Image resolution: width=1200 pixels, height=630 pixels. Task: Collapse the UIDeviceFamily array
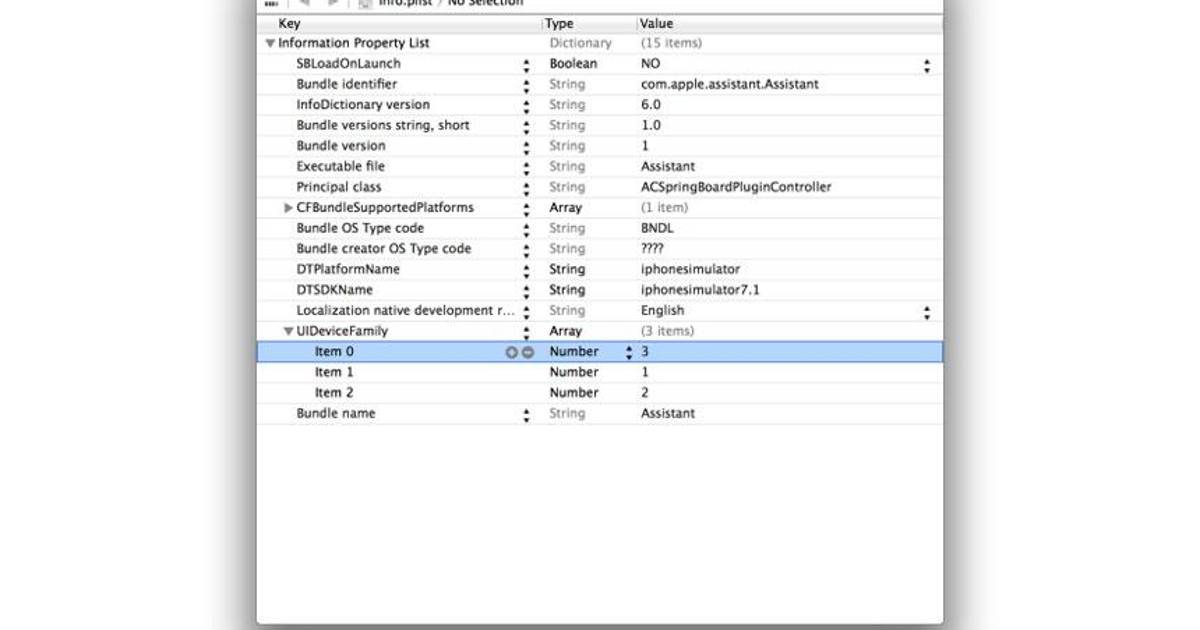tap(289, 331)
